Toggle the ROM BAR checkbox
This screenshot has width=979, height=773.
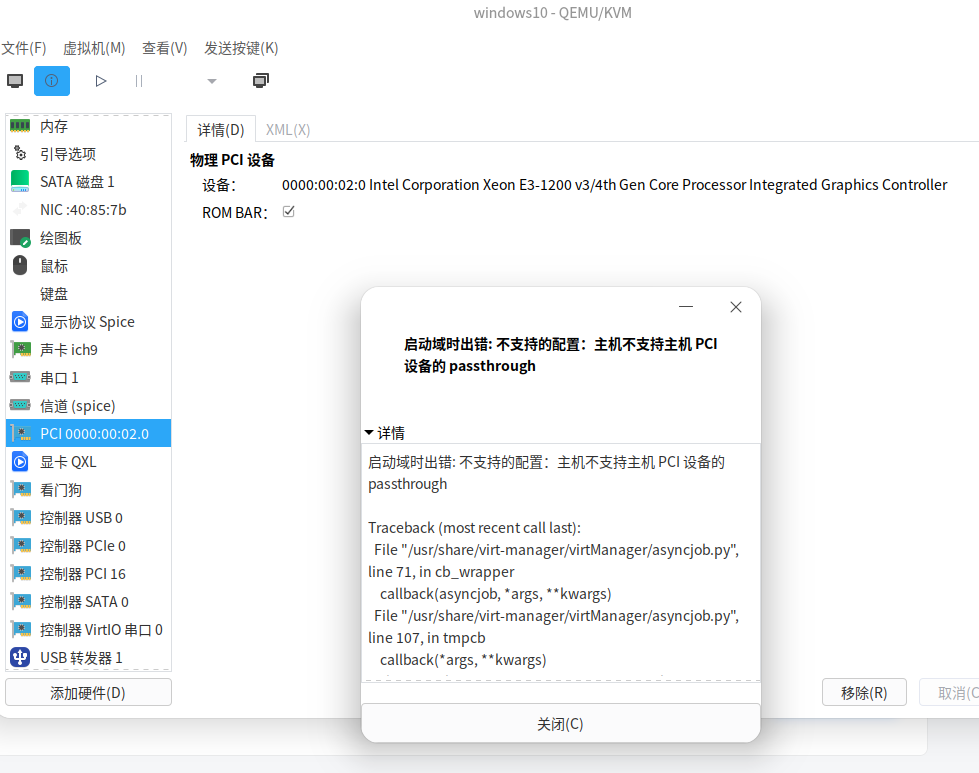coord(288,212)
